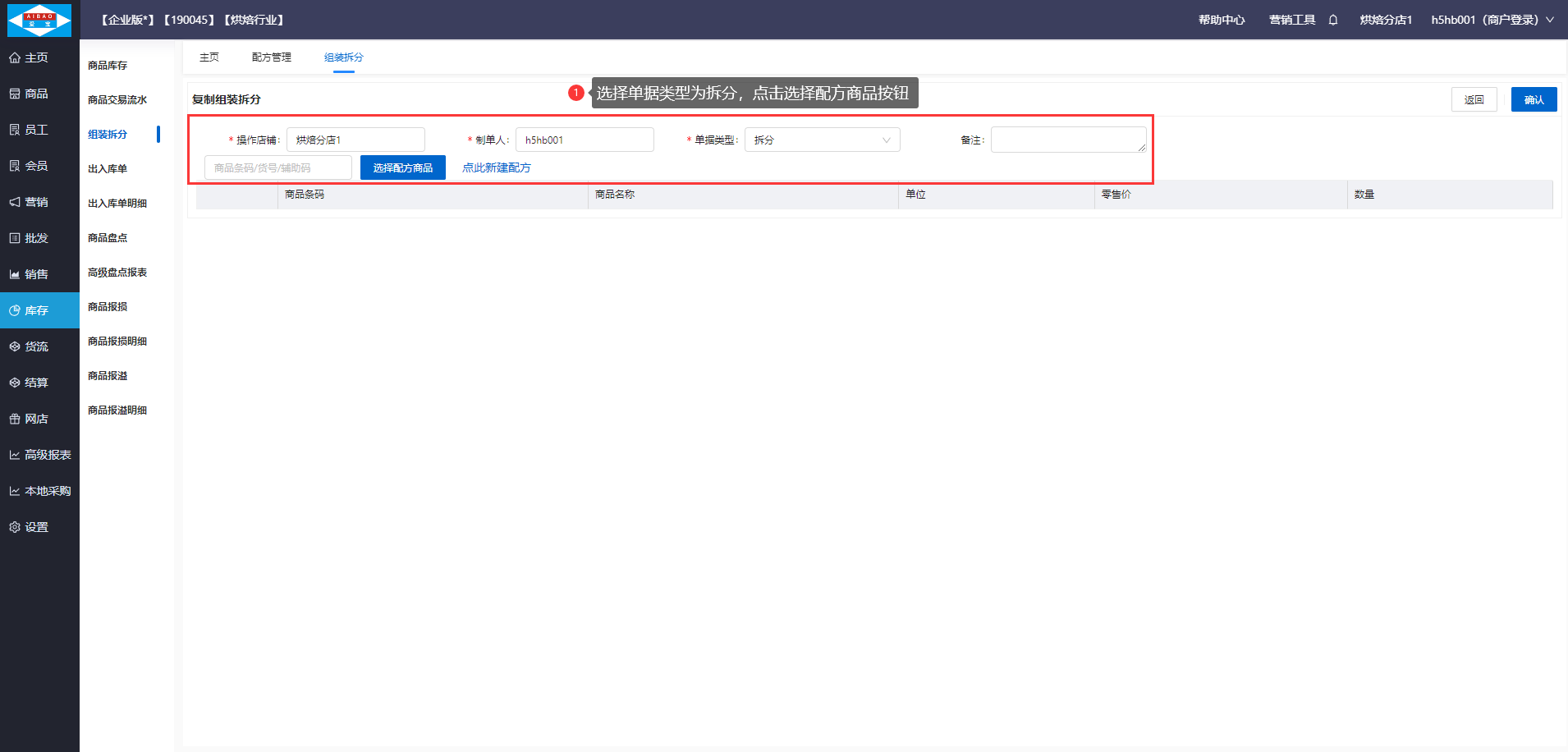Select the 销售 sales chart icon
The width and height of the screenshot is (1568, 752).
pos(15,275)
